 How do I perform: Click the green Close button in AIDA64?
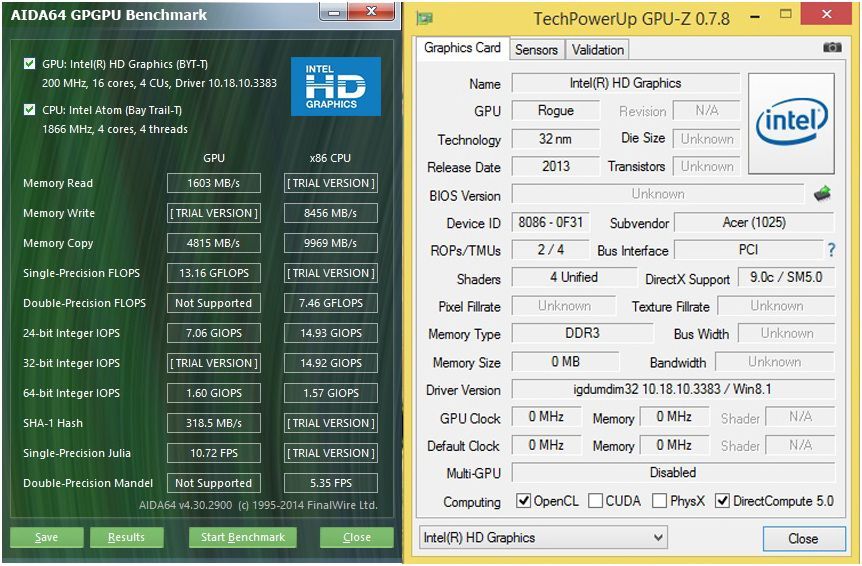point(357,537)
